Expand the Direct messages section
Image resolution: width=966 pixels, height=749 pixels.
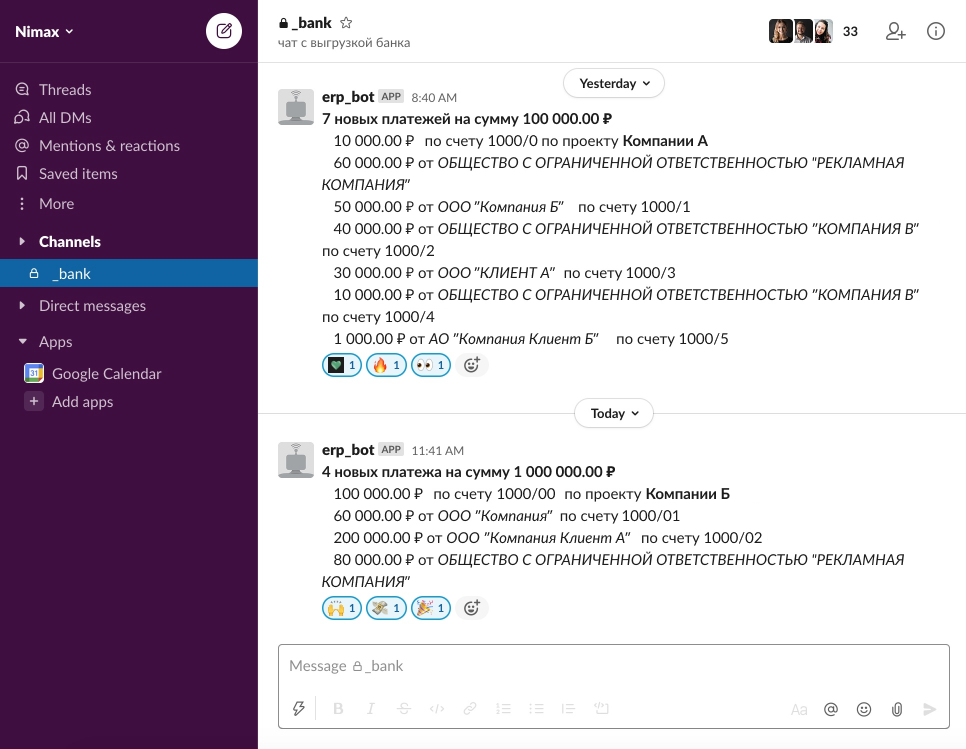23,306
